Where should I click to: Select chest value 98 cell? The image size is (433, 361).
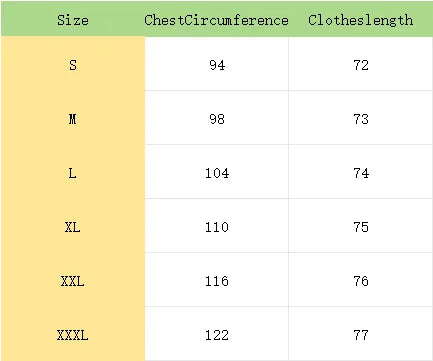pyautogui.click(x=217, y=118)
